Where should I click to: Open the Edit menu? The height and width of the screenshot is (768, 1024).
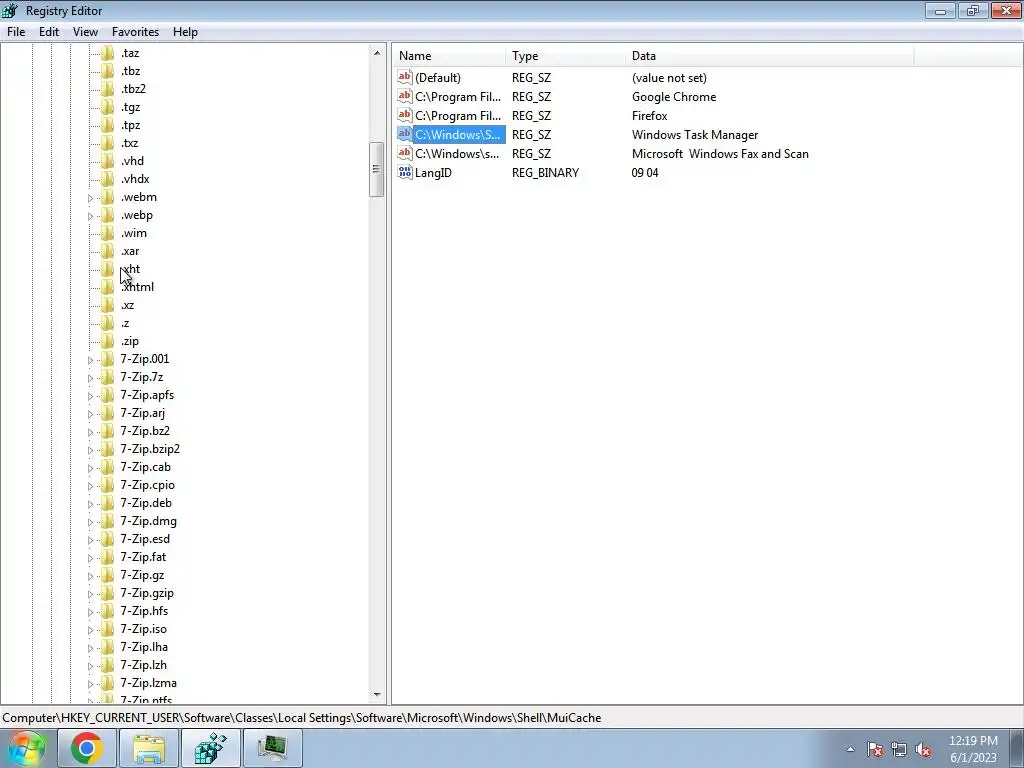[x=49, y=32]
